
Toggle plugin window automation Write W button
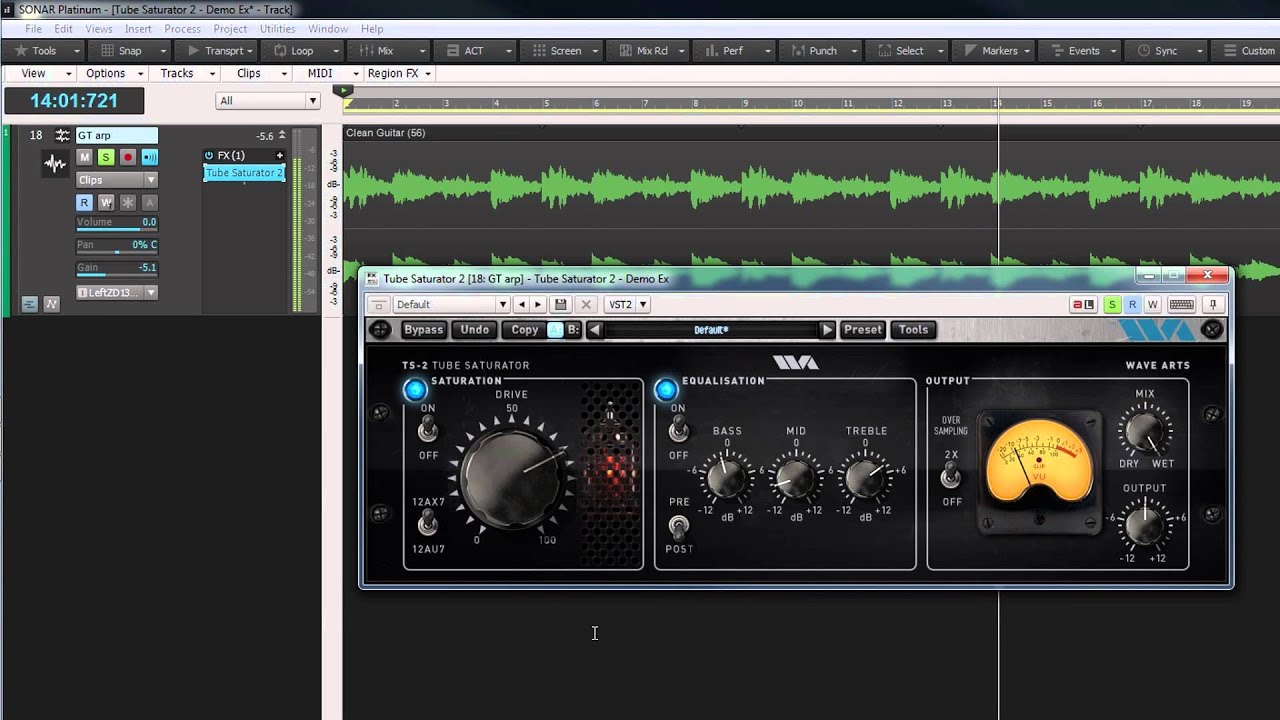click(x=1152, y=304)
